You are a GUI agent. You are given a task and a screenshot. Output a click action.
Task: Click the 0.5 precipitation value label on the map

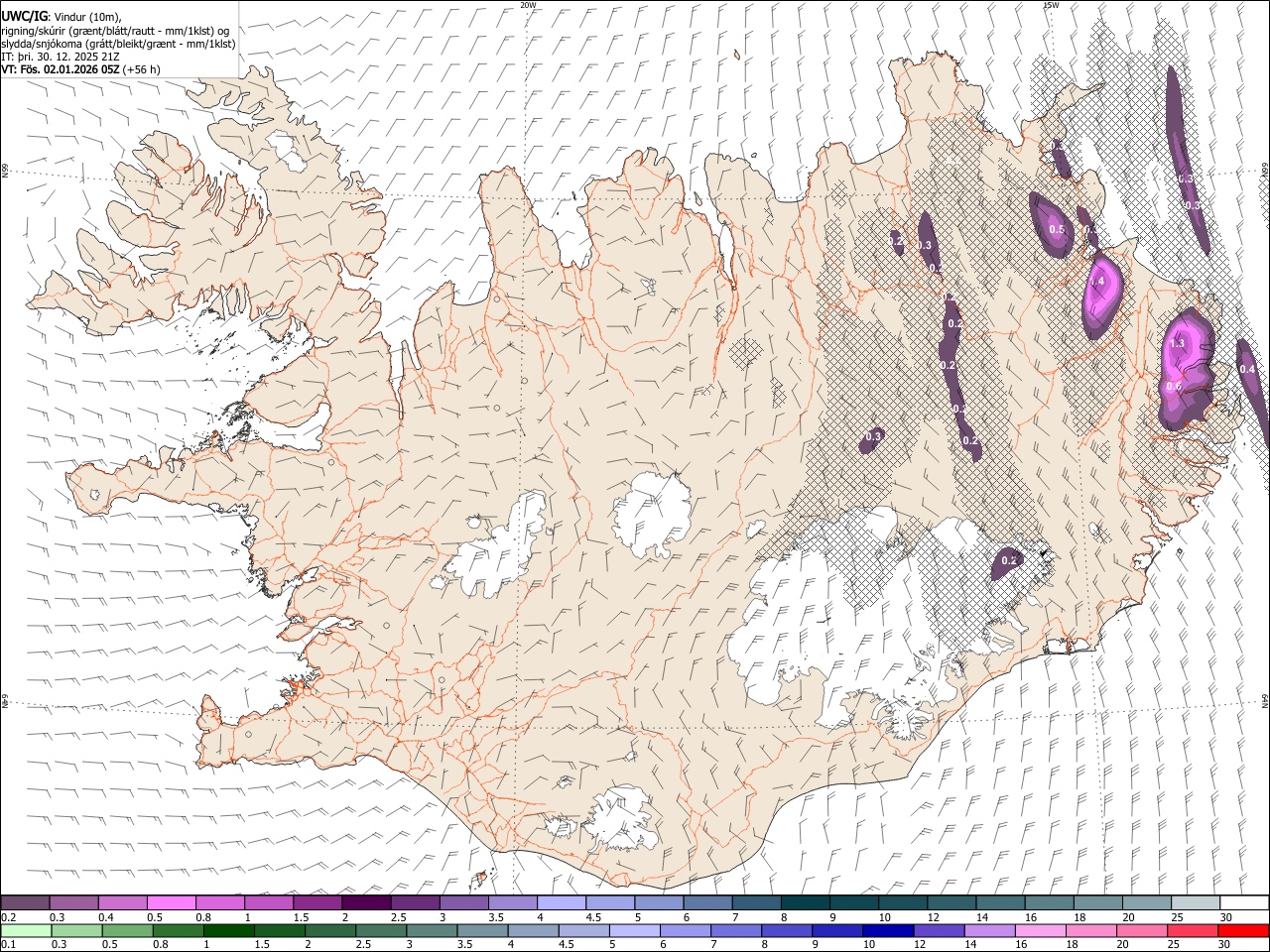tap(1057, 230)
